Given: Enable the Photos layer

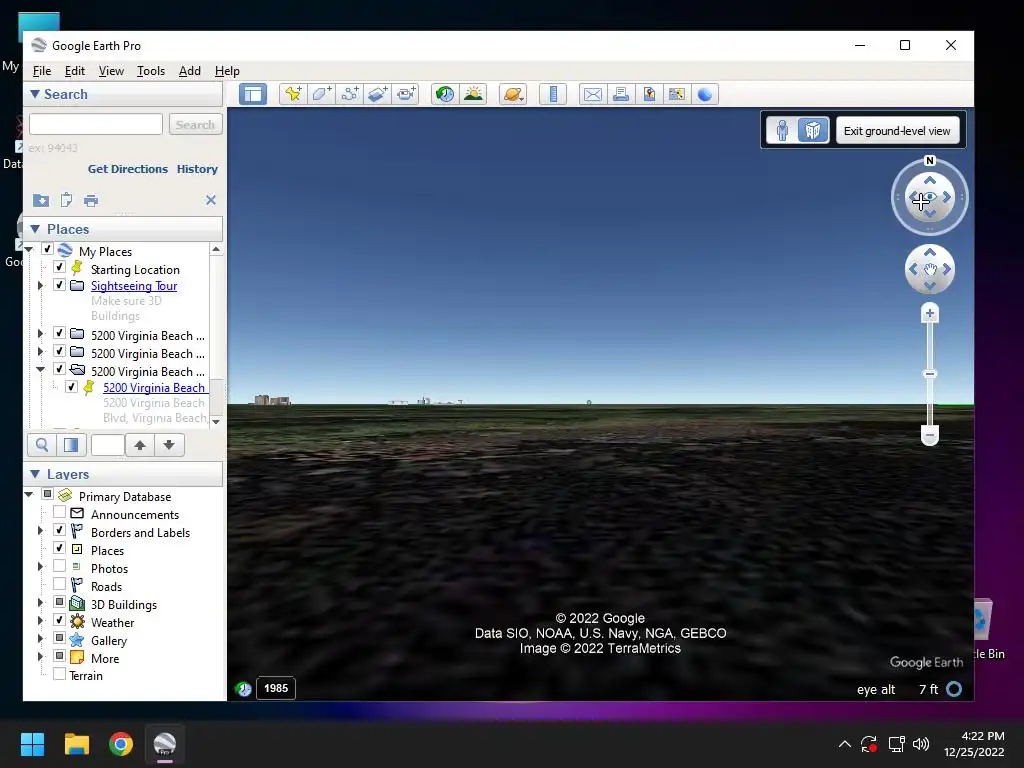Looking at the screenshot, I should coord(59,566).
